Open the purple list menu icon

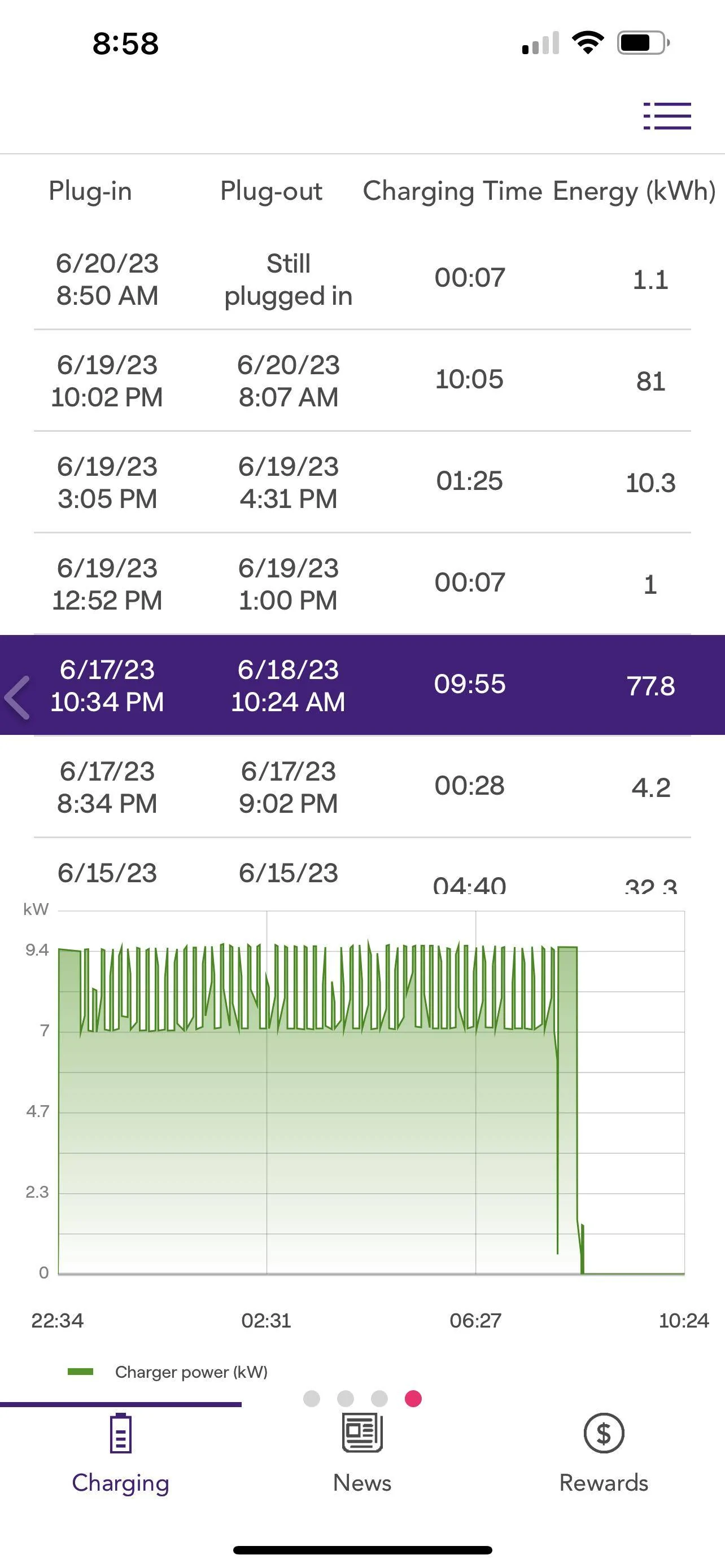click(x=667, y=116)
